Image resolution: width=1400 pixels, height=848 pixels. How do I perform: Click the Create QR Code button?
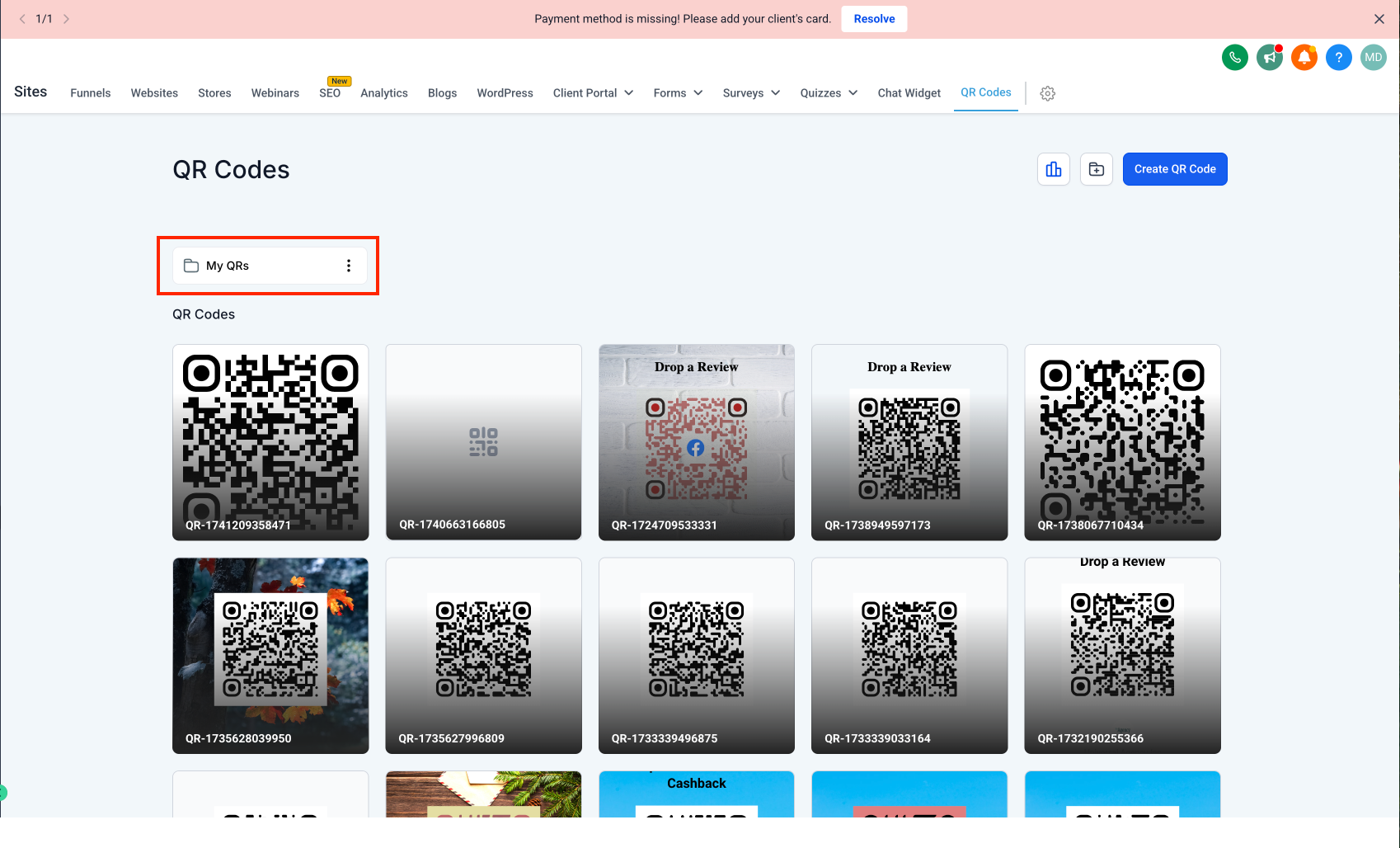point(1174,169)
